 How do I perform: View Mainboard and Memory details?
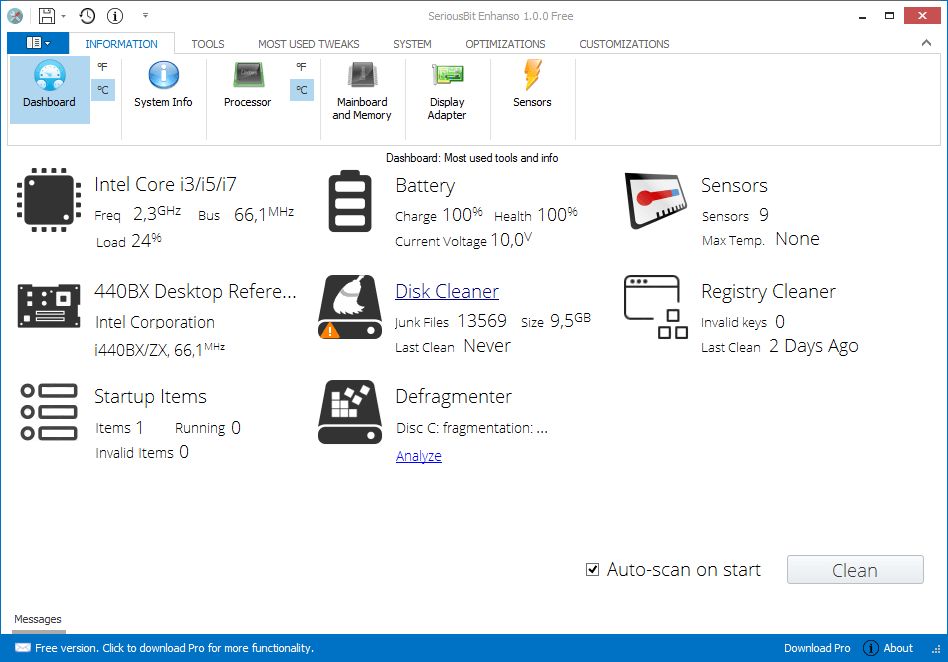coord(362,88)
